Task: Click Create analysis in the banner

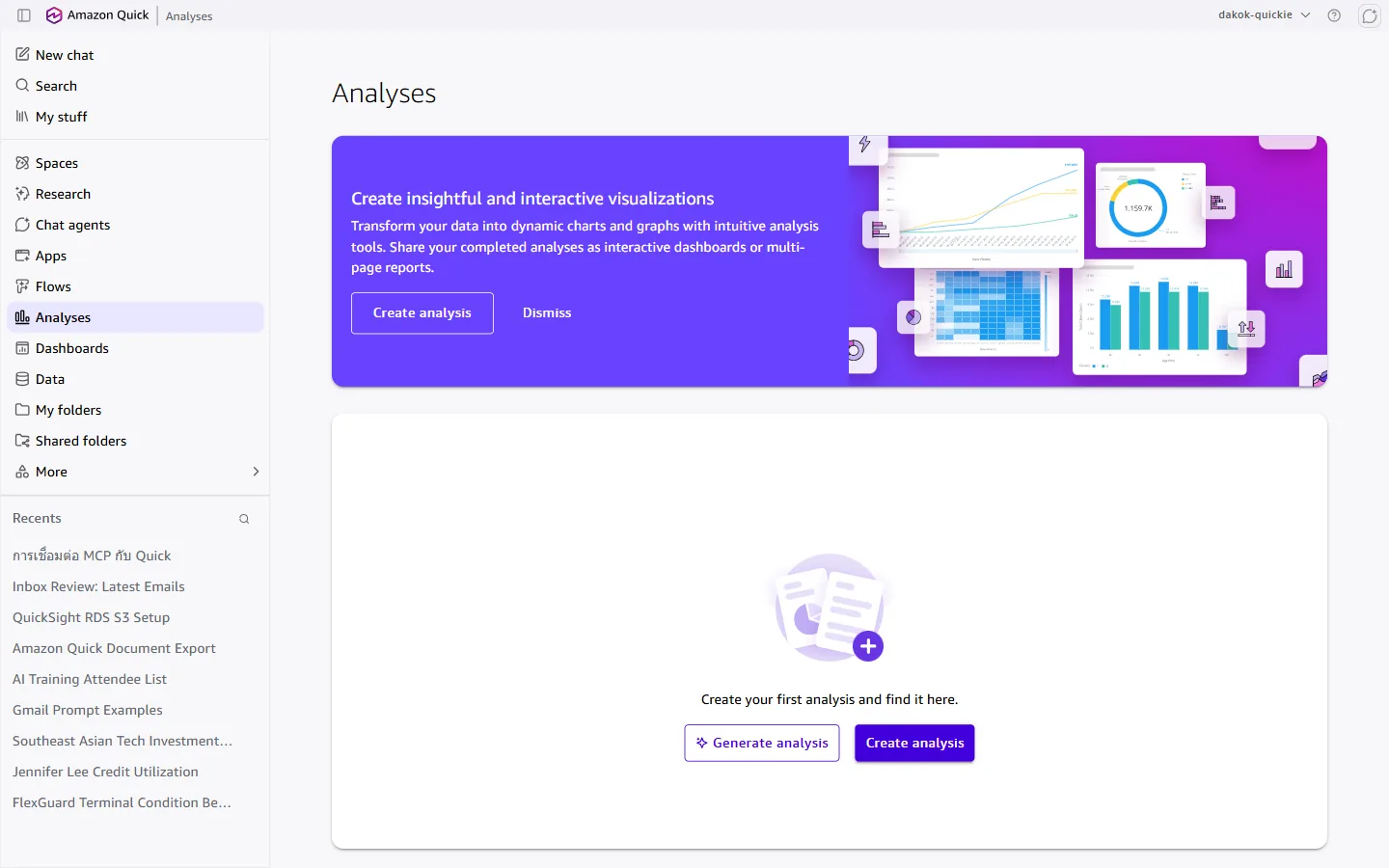Action: pos(422,313)
